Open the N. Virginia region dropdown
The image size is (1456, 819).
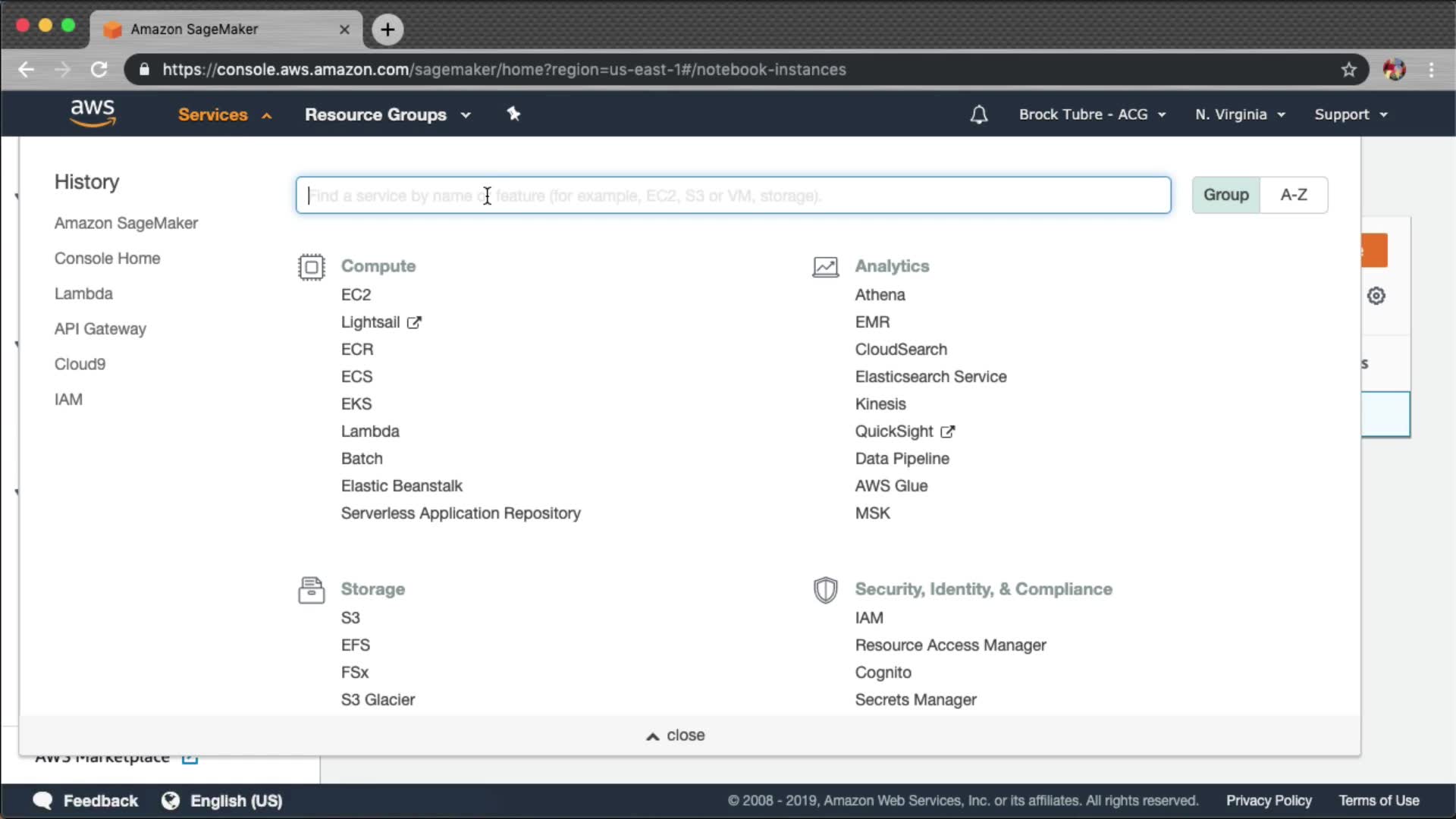(x=1239, y=115)
